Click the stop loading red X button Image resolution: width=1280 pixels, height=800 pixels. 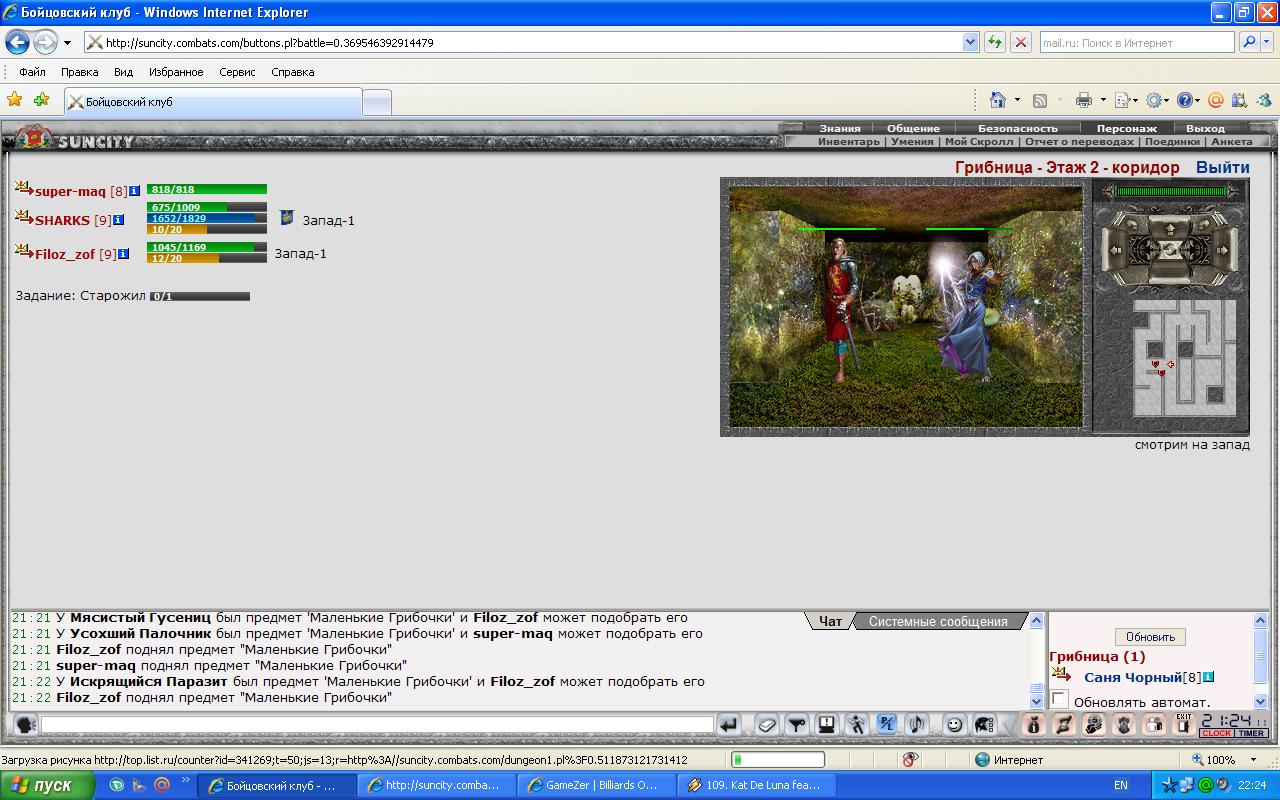click(x=1021, y=43)
